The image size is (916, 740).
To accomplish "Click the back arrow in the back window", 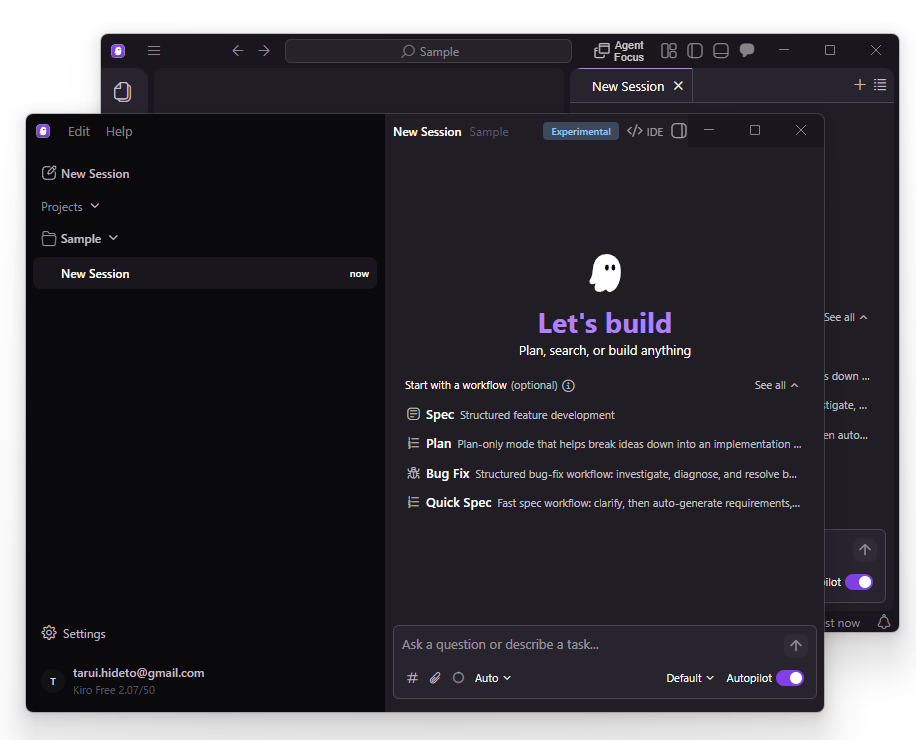I will [238, 51].
